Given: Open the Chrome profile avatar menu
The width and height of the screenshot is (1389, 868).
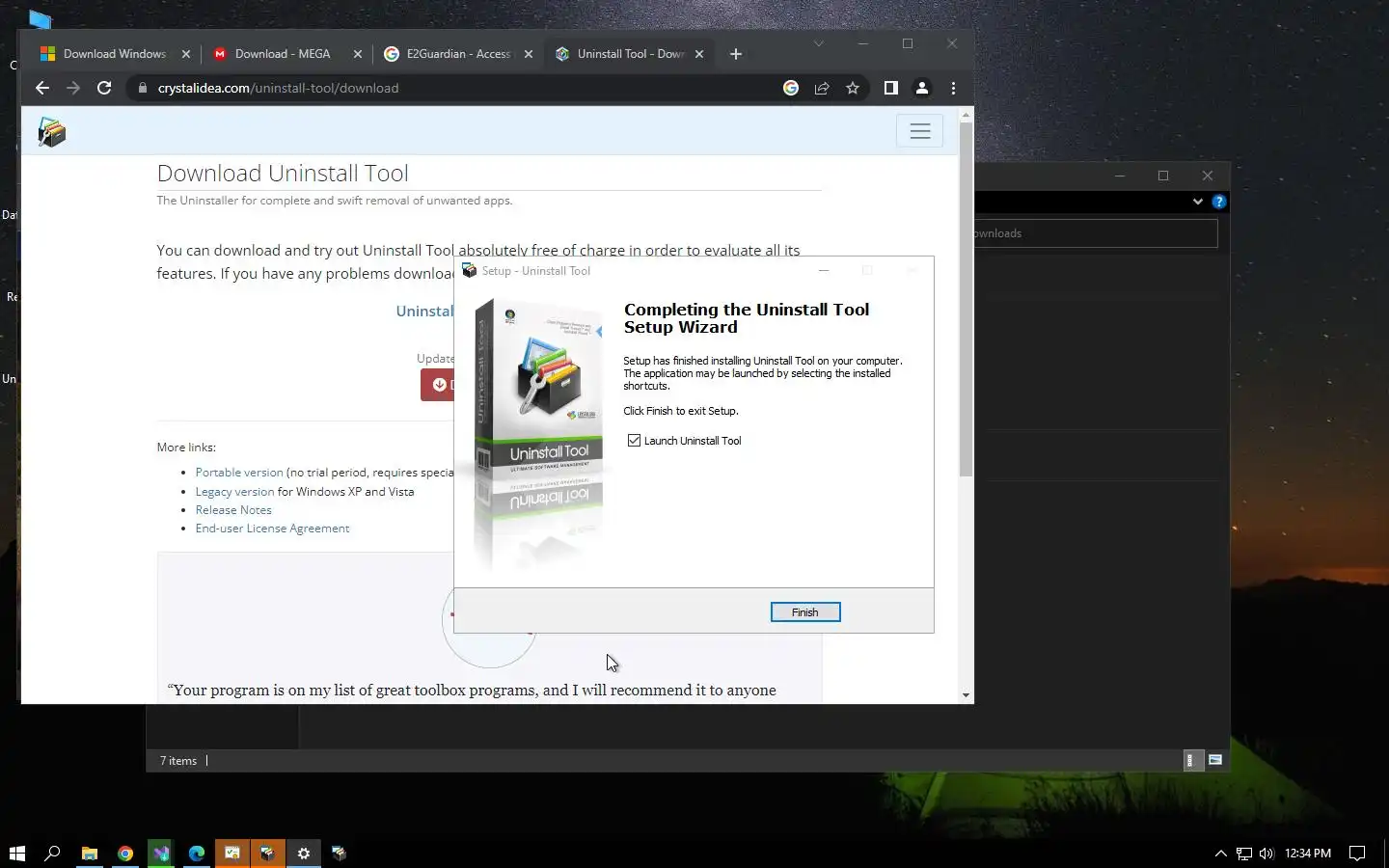Looking at the screenshot, I should pyautogui.click(x=922, y=88).
